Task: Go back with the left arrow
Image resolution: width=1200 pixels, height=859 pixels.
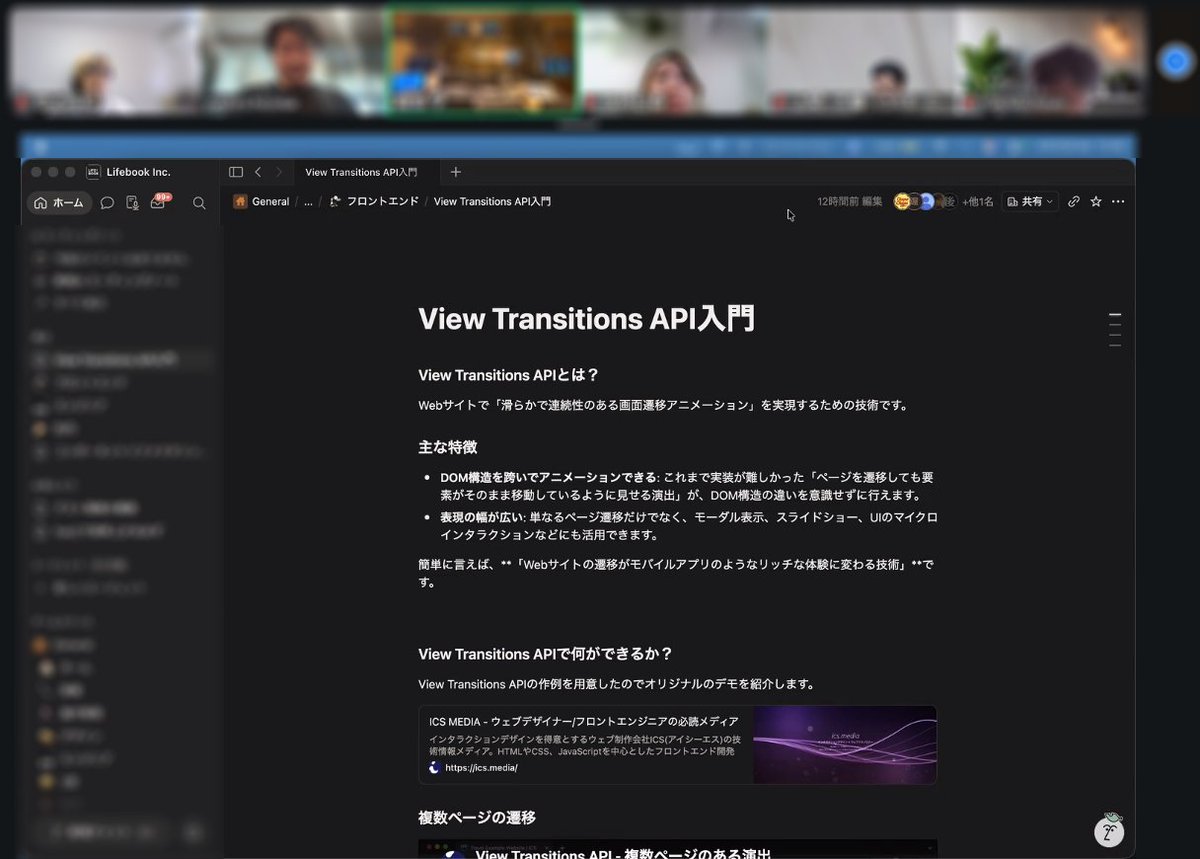Action: 258,172
